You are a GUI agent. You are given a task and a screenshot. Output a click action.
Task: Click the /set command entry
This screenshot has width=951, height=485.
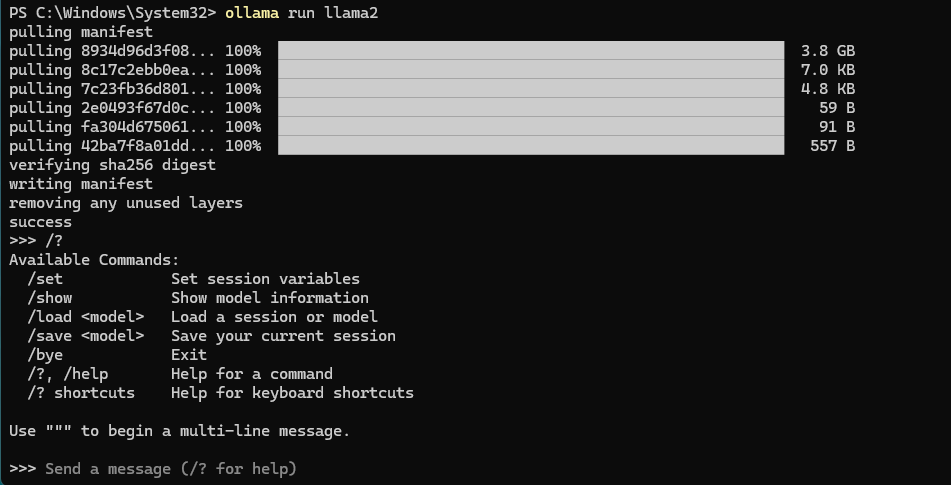click(45, 279)
